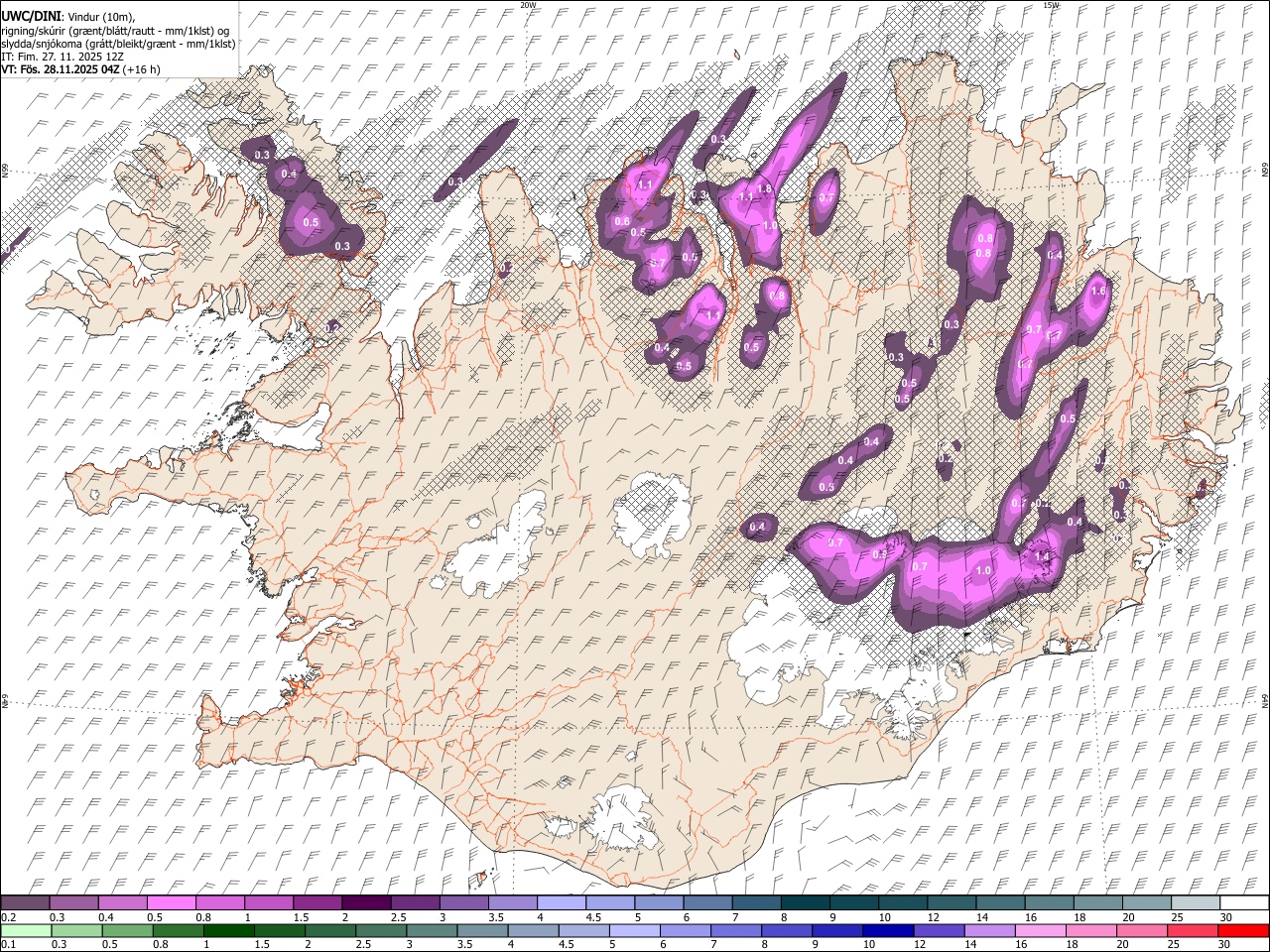Click the bright pink 0.5–0.8 snowfall legend swatch
Viewport: 1270px width, 952px height.
pyautogui.click(x=172, y=902)
